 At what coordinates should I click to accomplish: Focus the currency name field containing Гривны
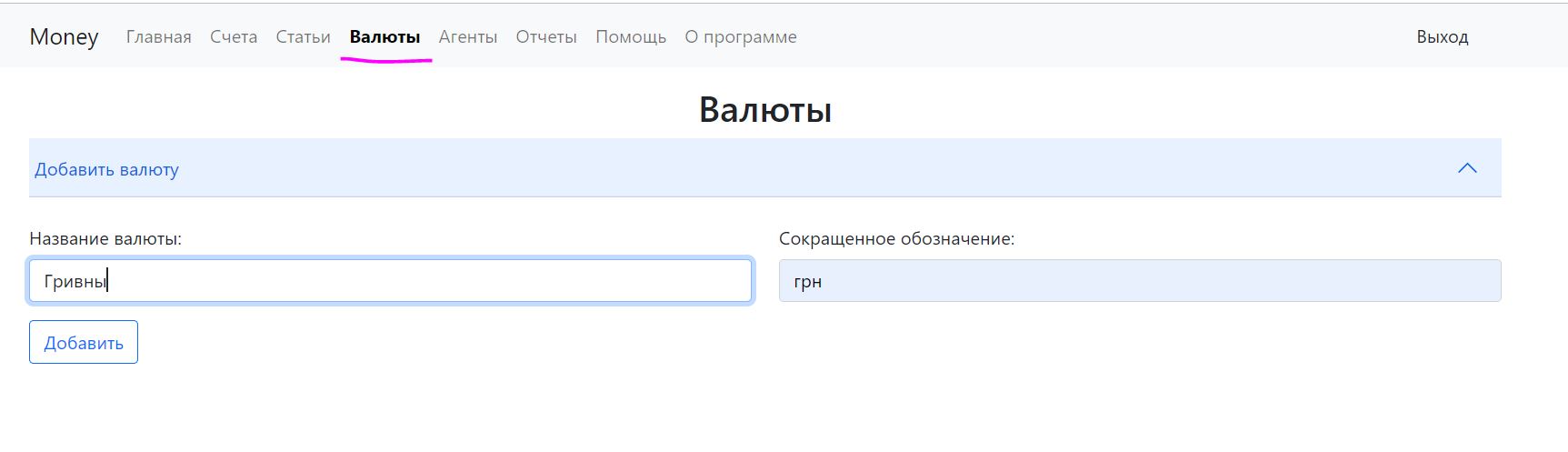(x=390, y=281)
